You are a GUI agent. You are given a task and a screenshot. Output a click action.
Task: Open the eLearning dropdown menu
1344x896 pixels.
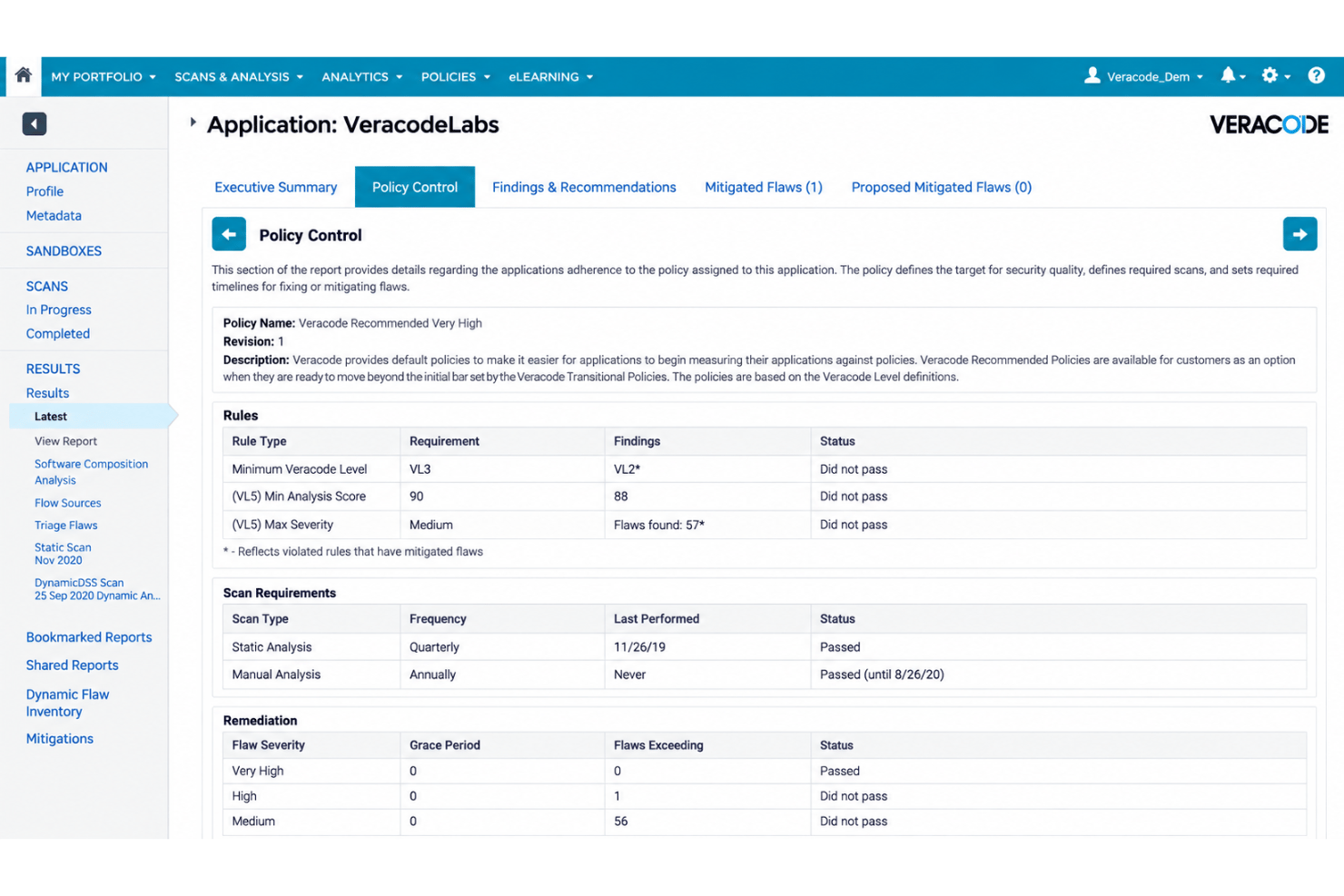[550, 77]
